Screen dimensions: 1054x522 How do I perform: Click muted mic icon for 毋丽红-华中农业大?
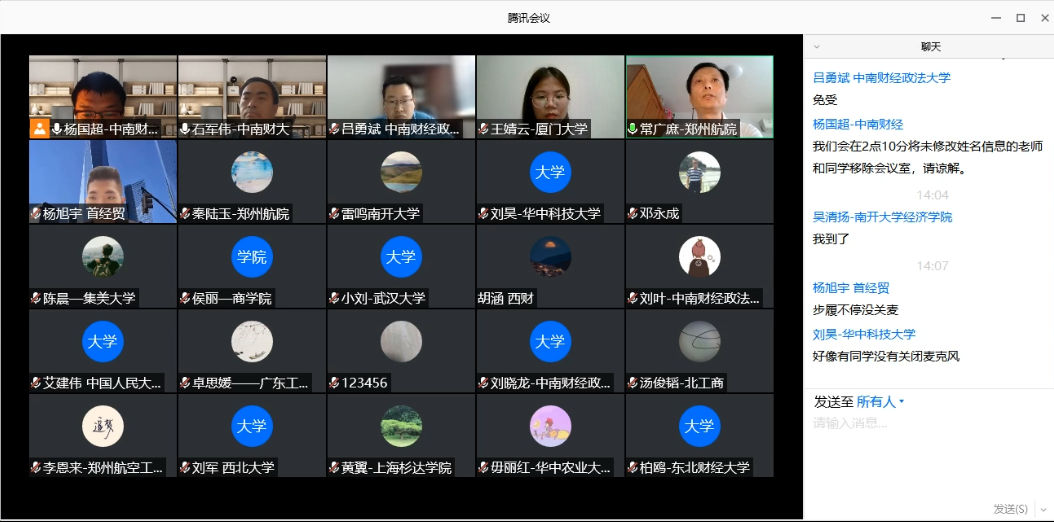click(483, 468)
